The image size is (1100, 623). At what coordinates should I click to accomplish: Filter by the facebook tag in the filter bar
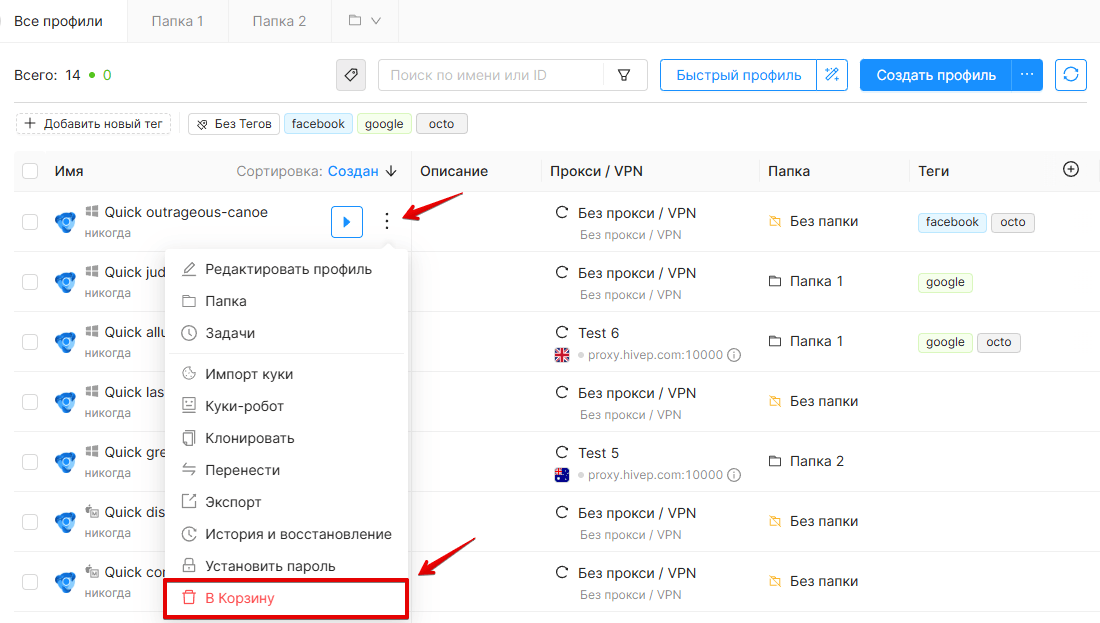318,123
